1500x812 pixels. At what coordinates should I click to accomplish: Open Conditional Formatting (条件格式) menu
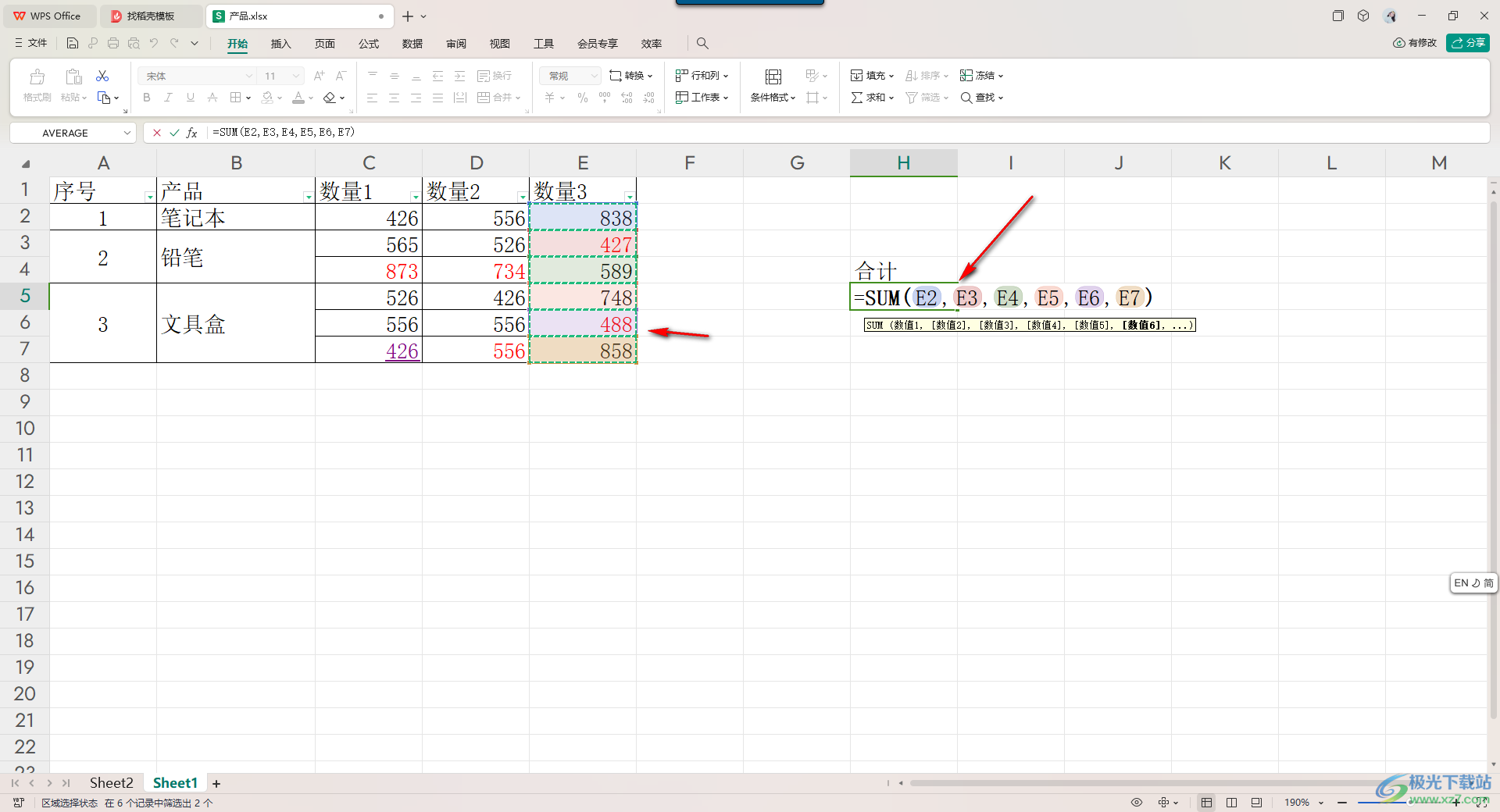(773, 87)
